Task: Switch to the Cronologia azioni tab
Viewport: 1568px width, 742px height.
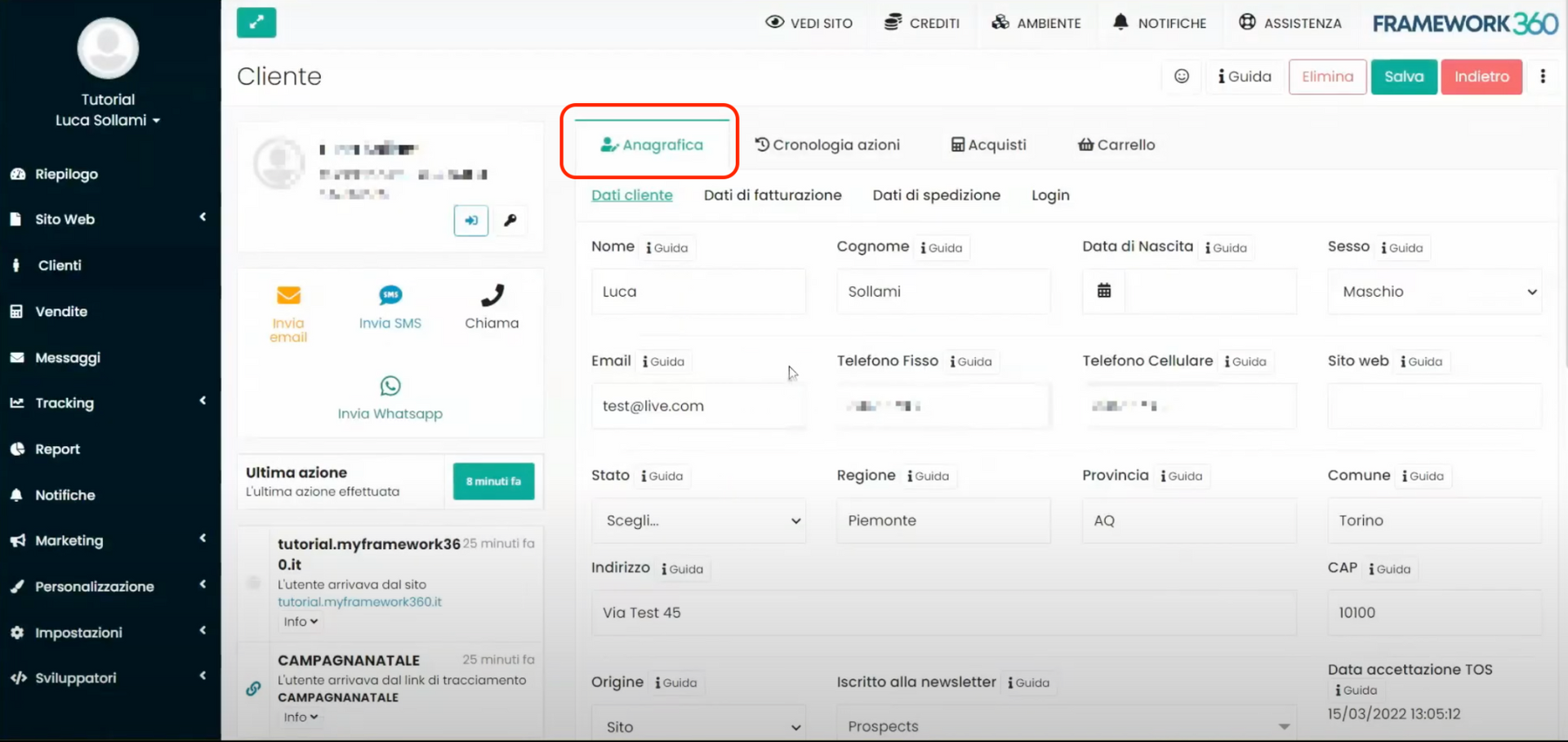Action: click(827, 145)
